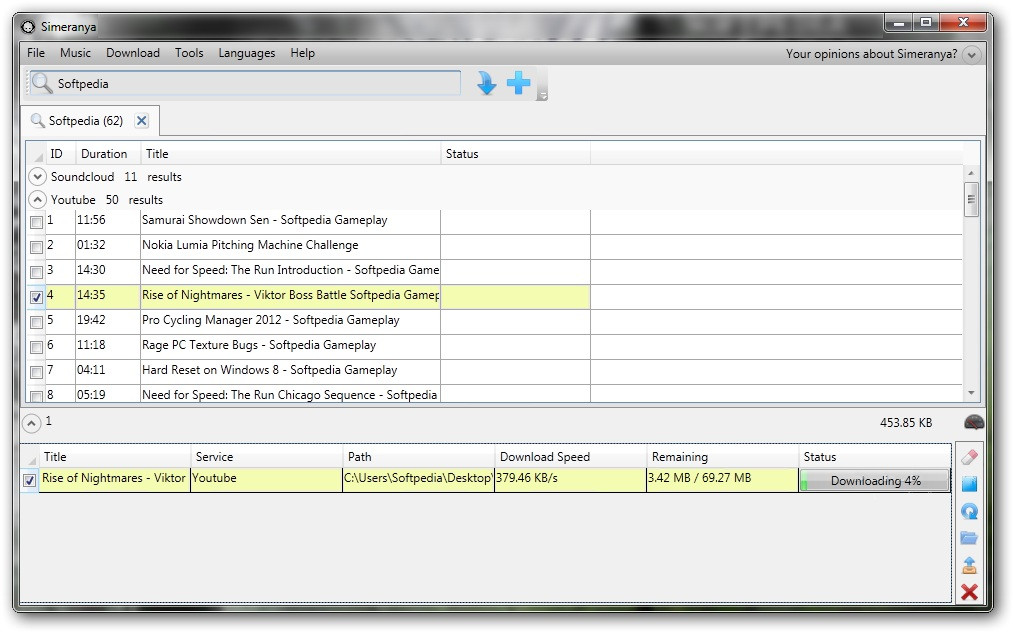The image size is (1014, 633).
Task: Tick checkbox for Hard Reset on Windows 8
Action: [37, 372]
